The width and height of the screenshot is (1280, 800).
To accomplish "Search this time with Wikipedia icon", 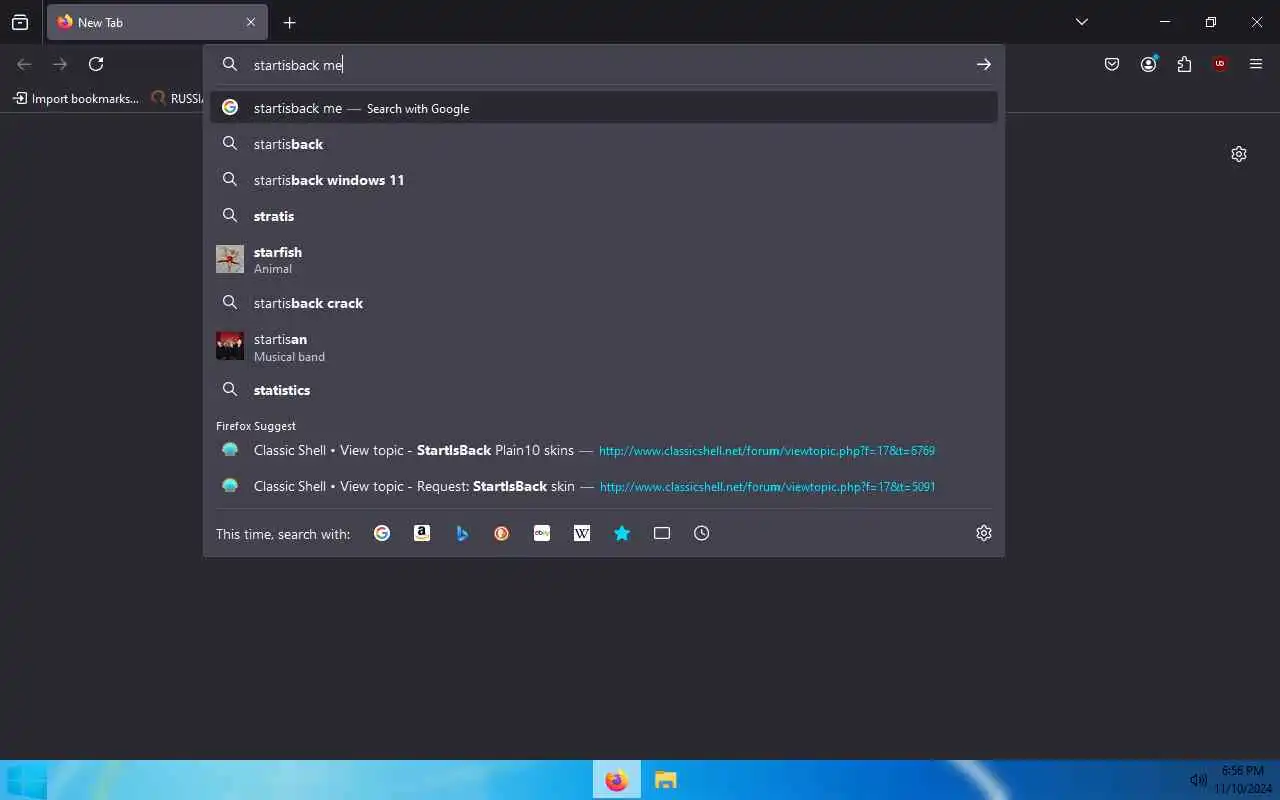I will (582, 533).
